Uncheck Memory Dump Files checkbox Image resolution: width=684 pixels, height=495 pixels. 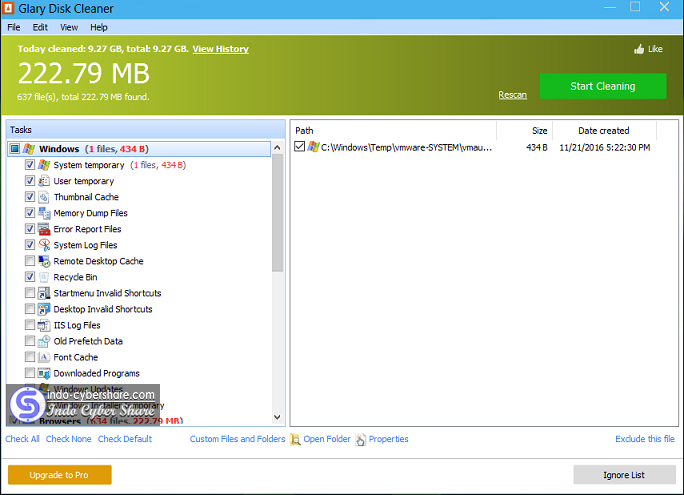tap(30, 213)
